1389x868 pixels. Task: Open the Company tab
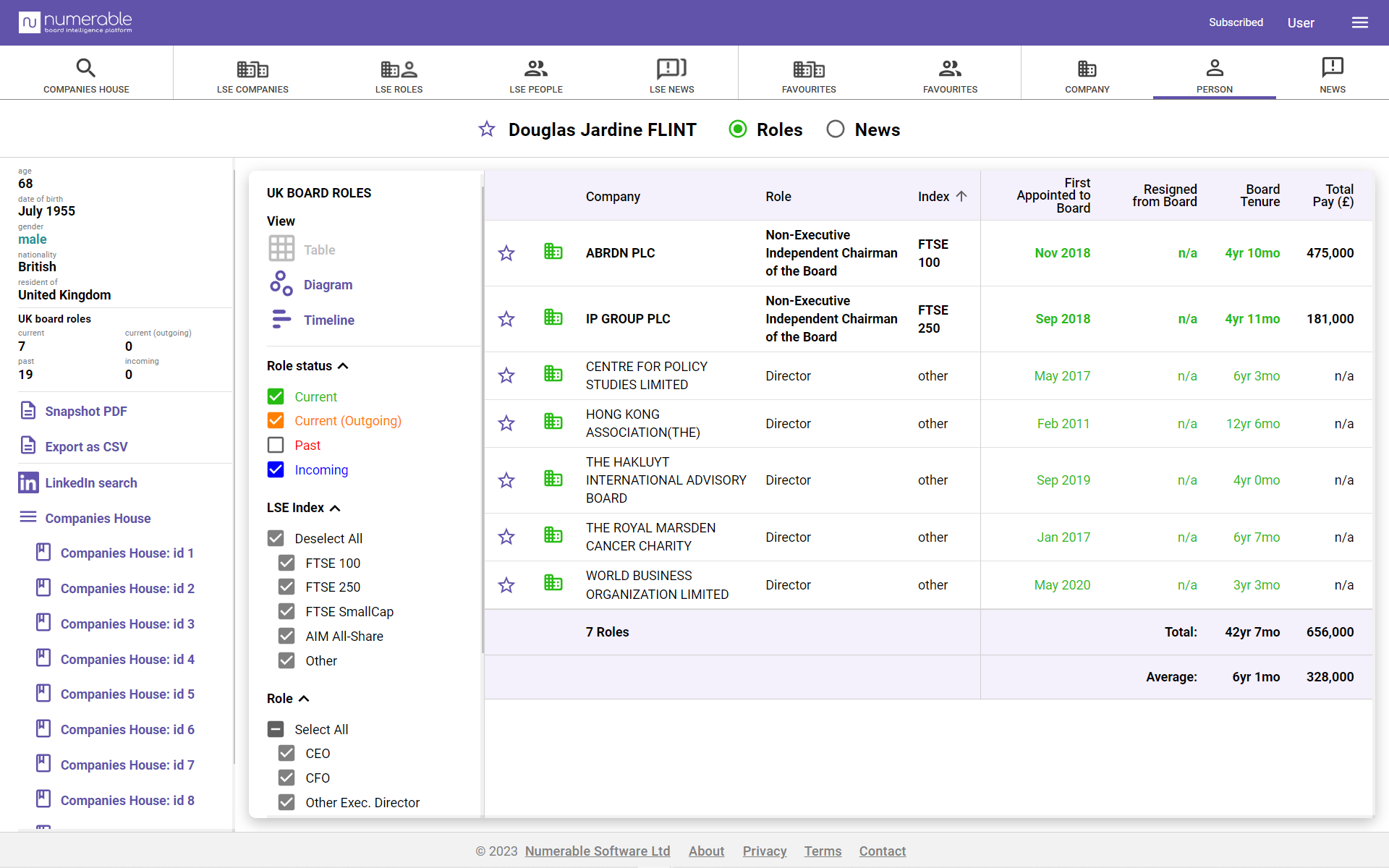point(1087,76)
